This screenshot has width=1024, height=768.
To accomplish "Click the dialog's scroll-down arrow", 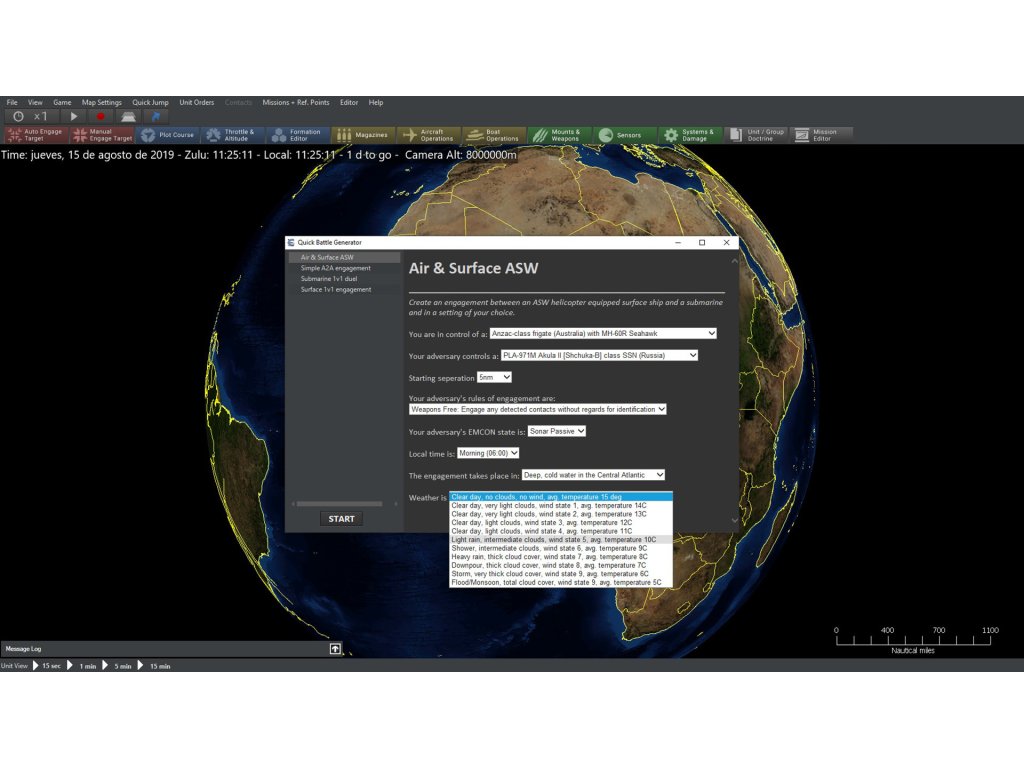I will [x=734, y=520].
